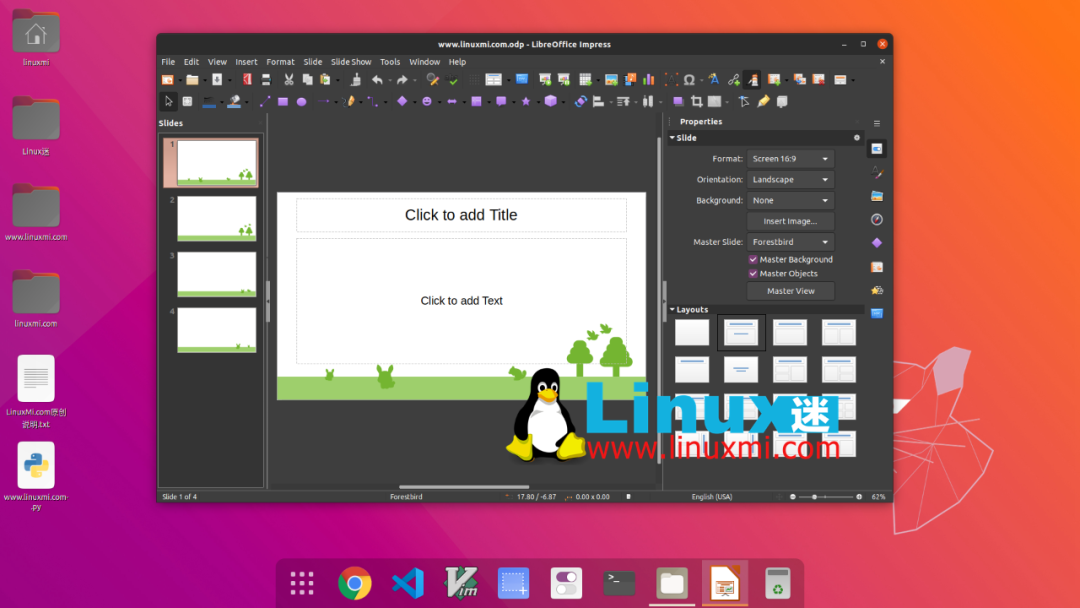Open the Format menu
Image resolution: width=1080 pixels, height=608 pixels.
tap(280, 62)
